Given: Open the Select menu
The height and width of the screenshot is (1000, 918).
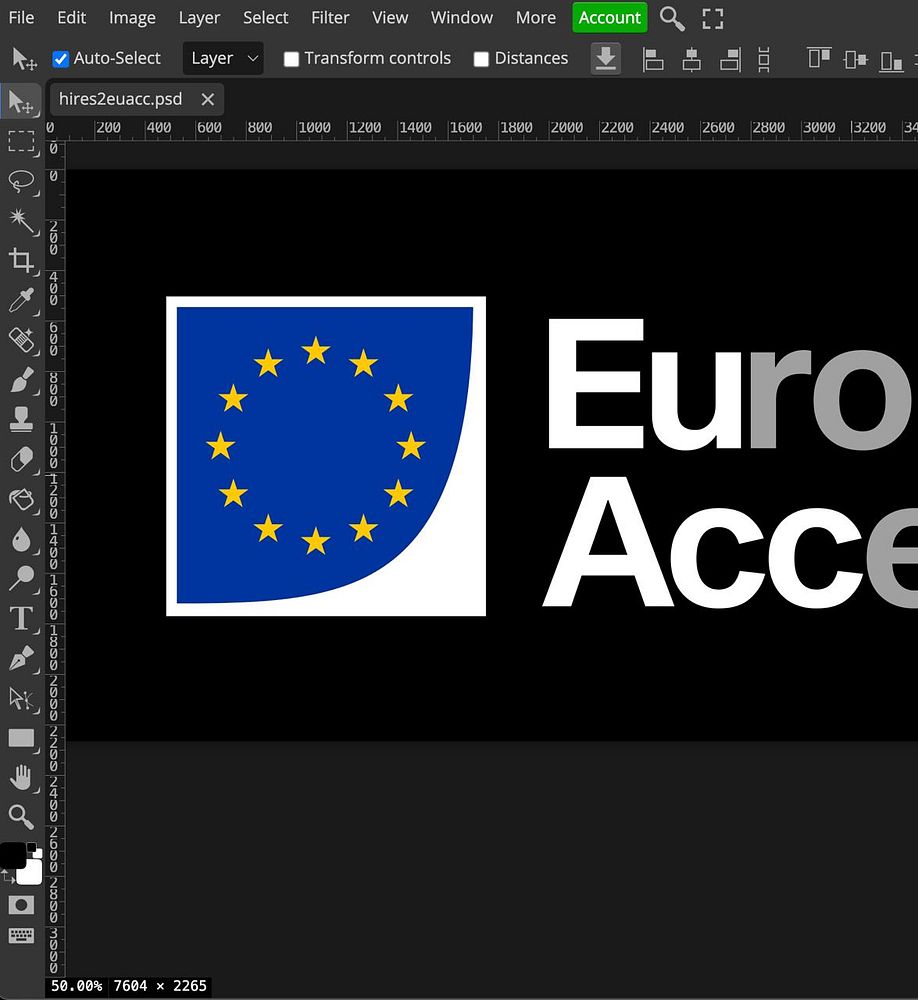Looking at the screenshot, I should [265, 18].
